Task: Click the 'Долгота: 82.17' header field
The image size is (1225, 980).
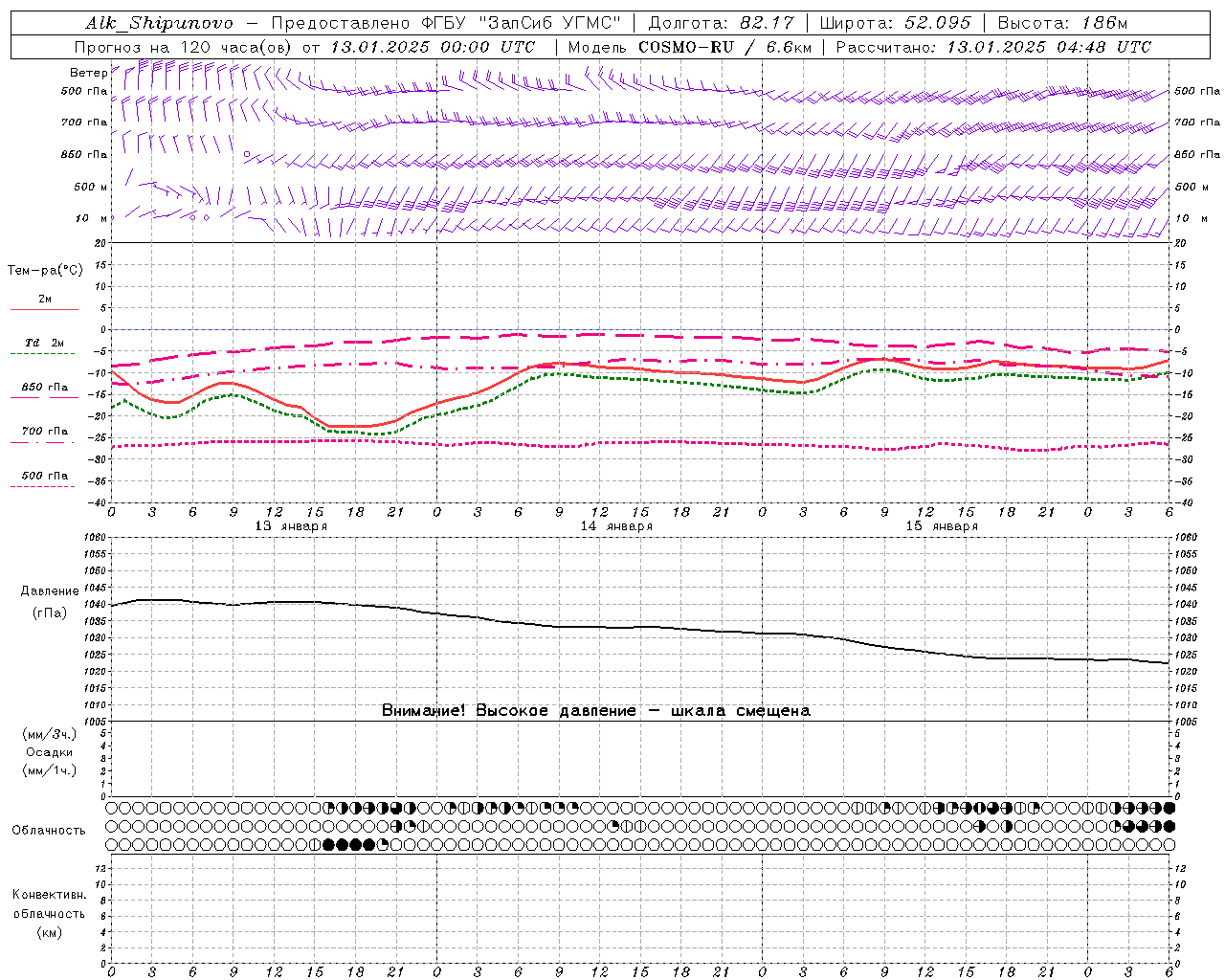Action: point(722,23)
